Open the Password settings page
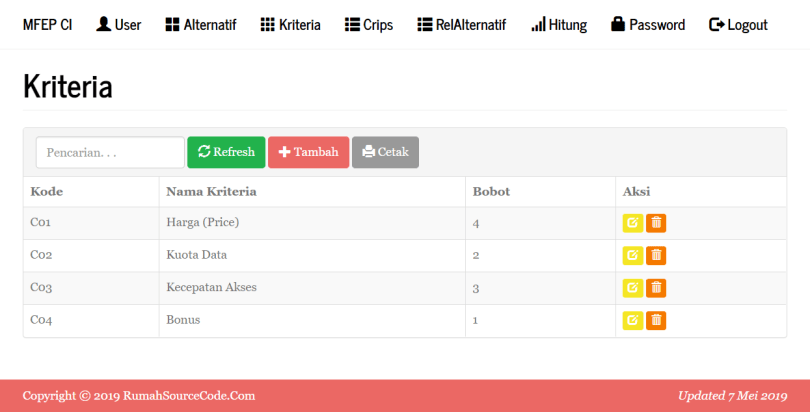Screen dimensions: 810x412 (x=647, y=25)
